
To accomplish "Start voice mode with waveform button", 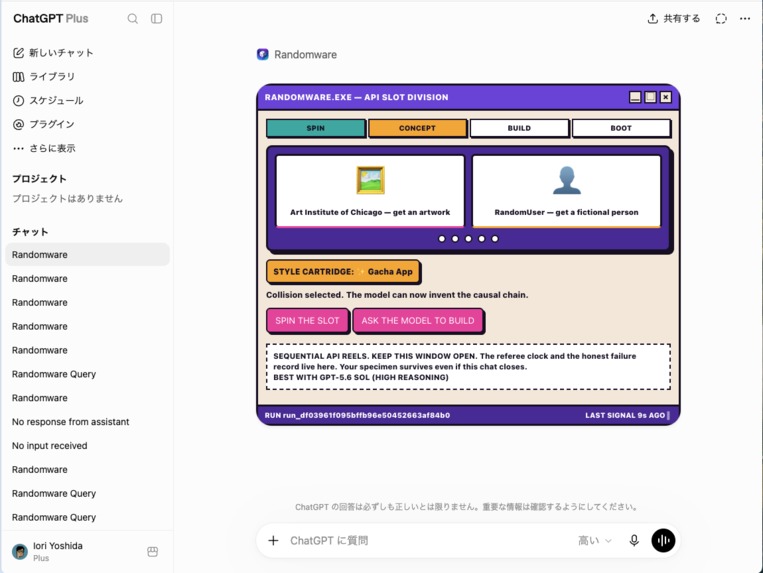I will tap(663, 540).
